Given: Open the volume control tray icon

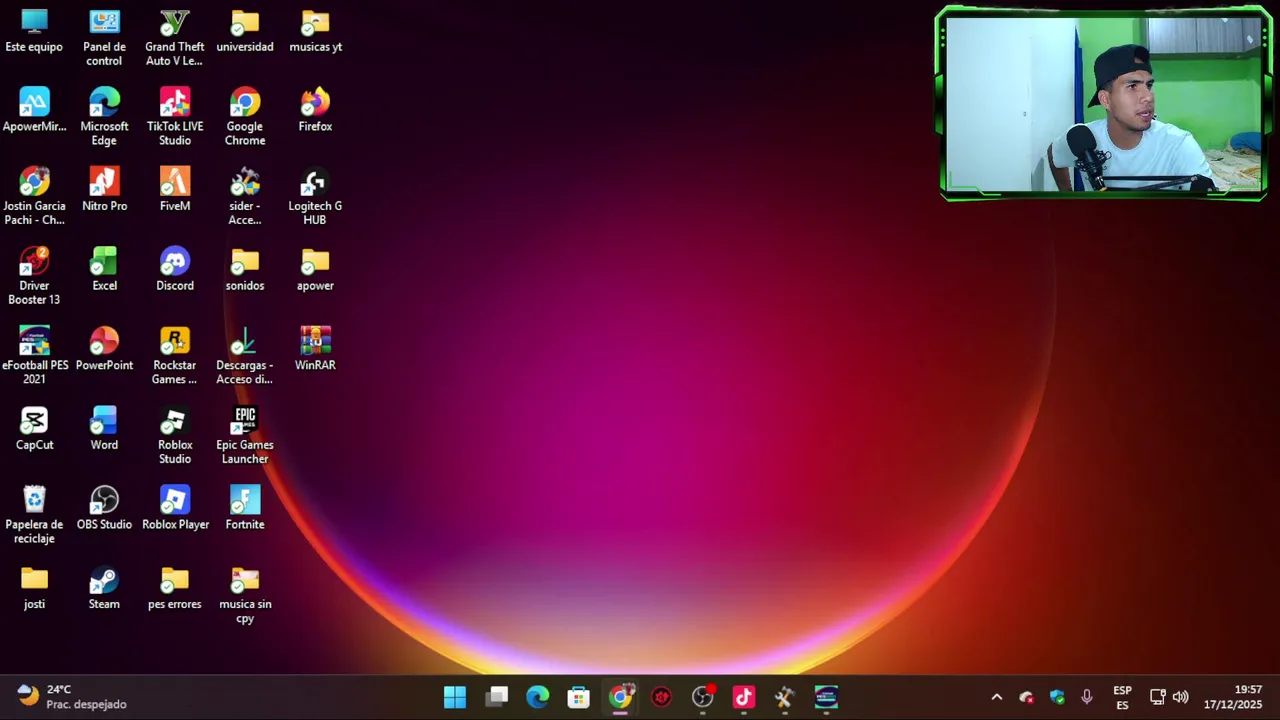Looking at the screenshot, I should (1180, 697).
